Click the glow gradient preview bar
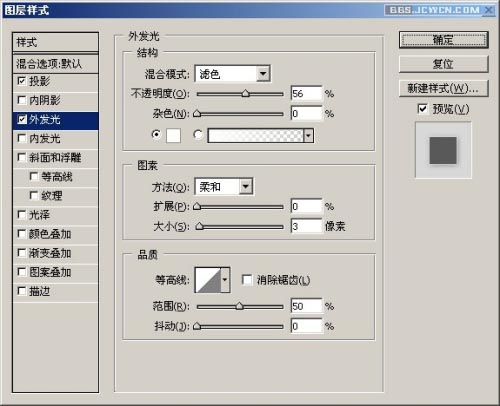The width and height of the screenshot is (500, 406). [256, 136]
